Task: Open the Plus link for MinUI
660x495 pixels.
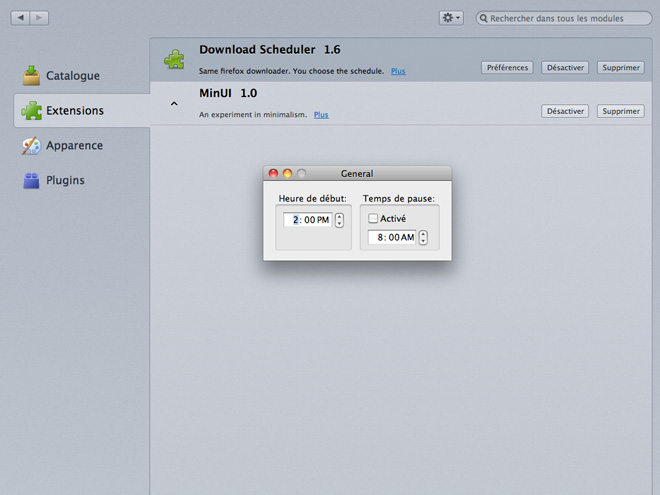Action: (x=321, y=114)
